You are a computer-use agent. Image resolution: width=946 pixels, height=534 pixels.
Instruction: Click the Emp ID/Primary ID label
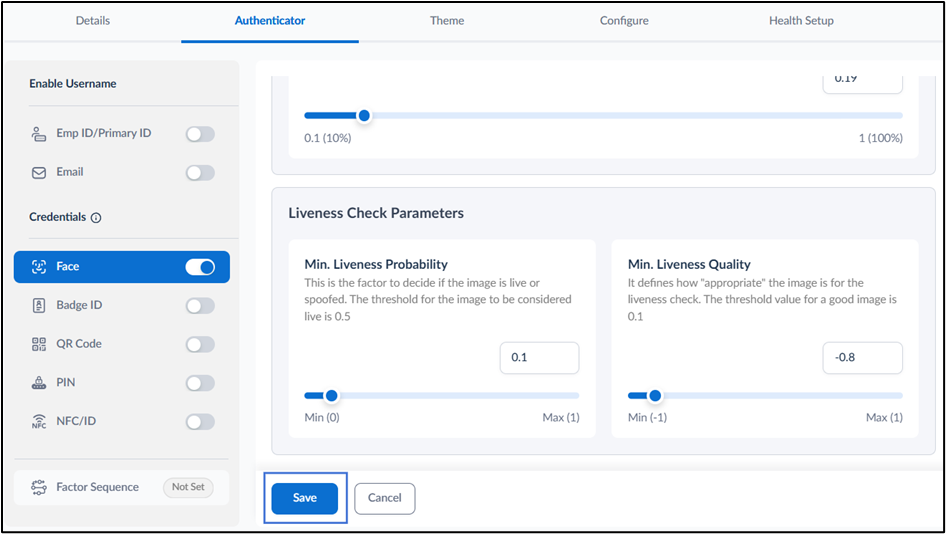[104, 133]
